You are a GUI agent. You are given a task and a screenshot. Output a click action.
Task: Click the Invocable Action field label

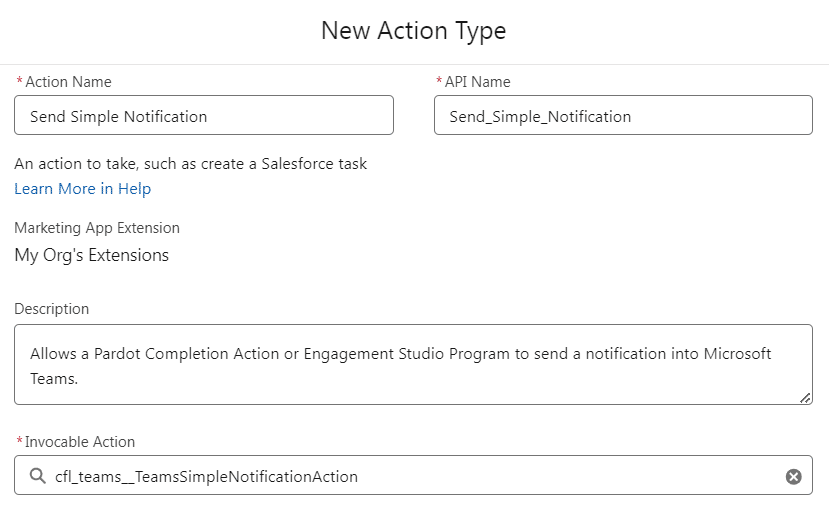click(80, 442)
